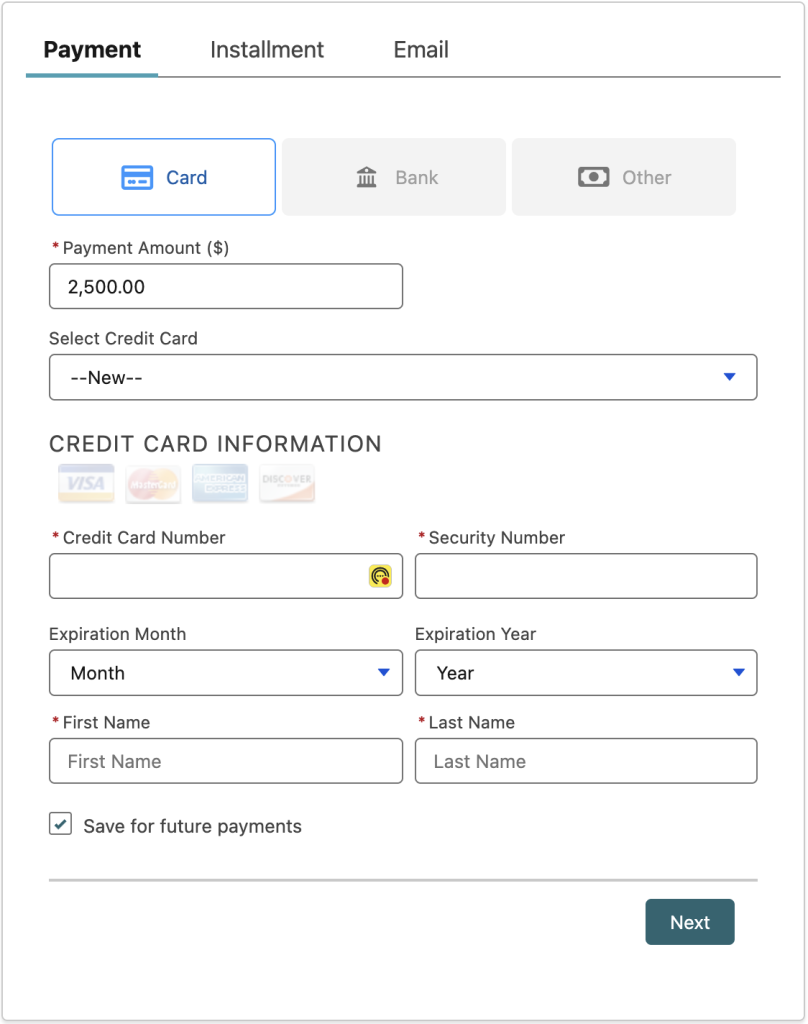808x1024 pixels.
Task: Open the Expiration Year dropdown
Action: [585, 673]
